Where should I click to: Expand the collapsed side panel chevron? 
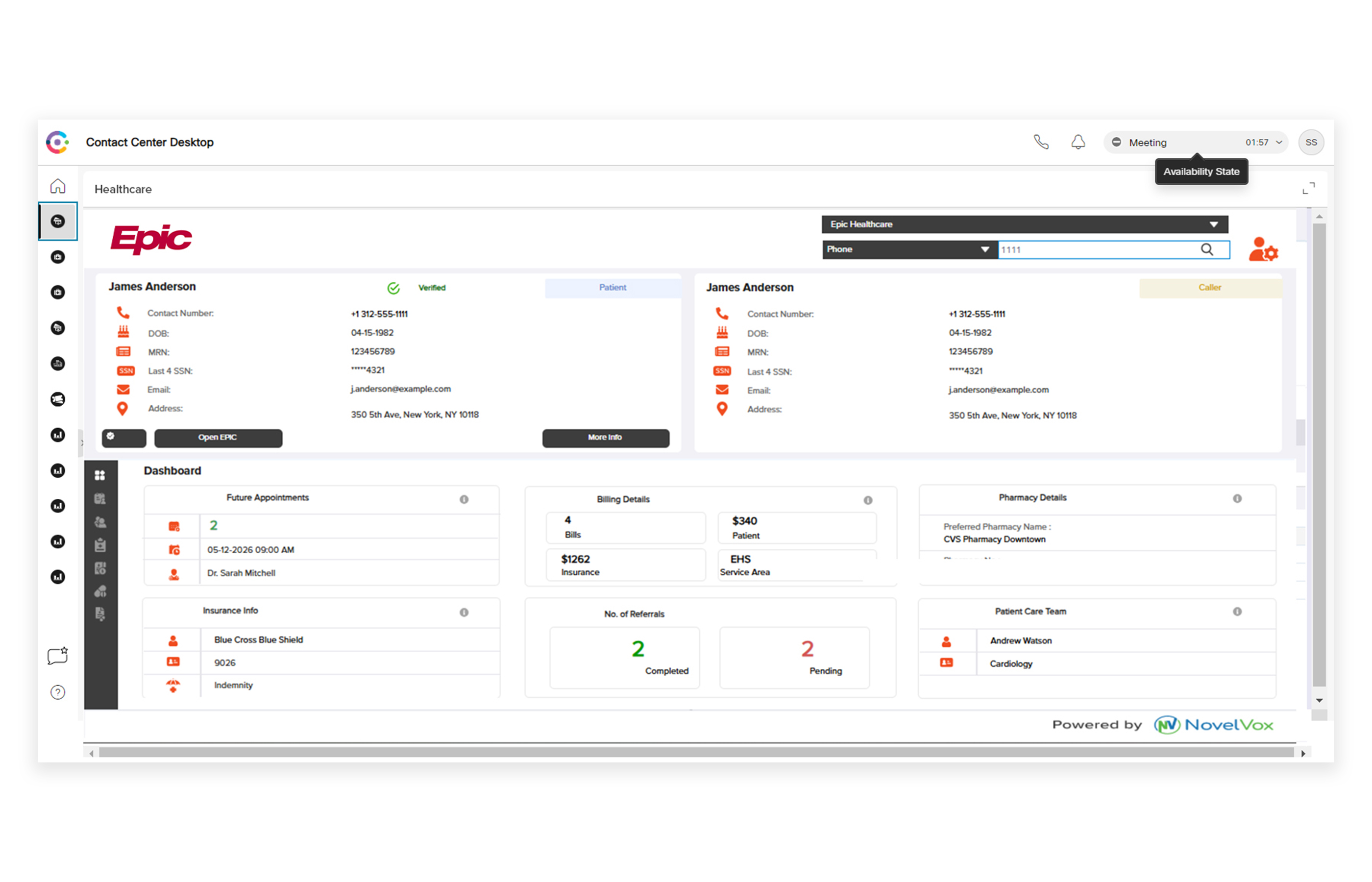(x=81, y=443)
